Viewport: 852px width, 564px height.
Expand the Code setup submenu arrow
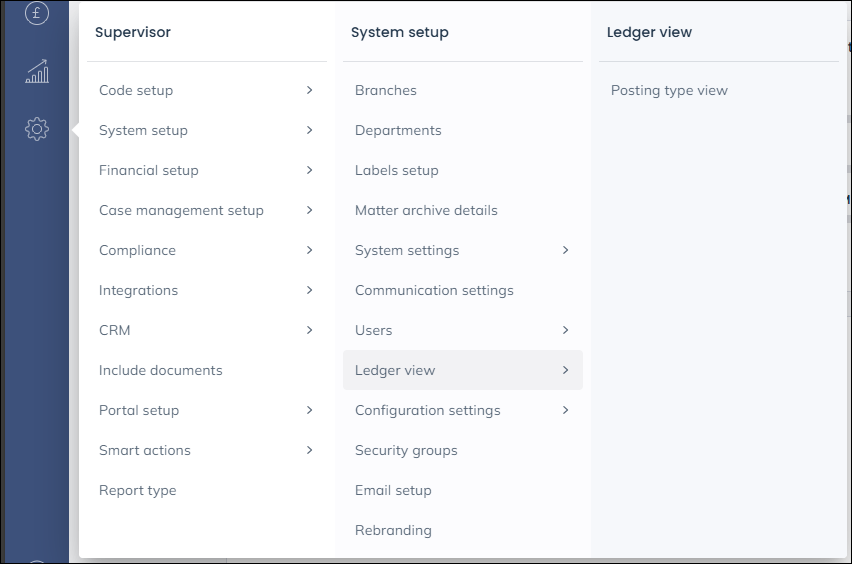[x=309, y=90]
